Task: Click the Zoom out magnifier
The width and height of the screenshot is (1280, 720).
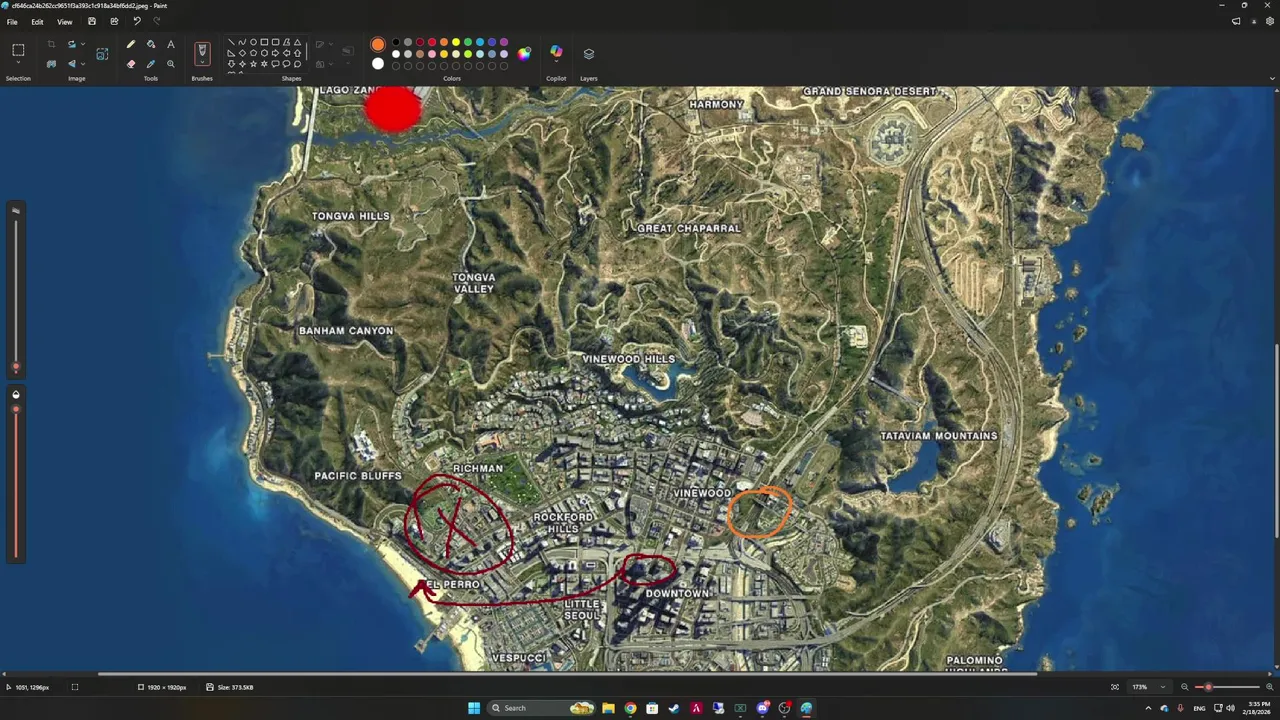Action: 1185,687
